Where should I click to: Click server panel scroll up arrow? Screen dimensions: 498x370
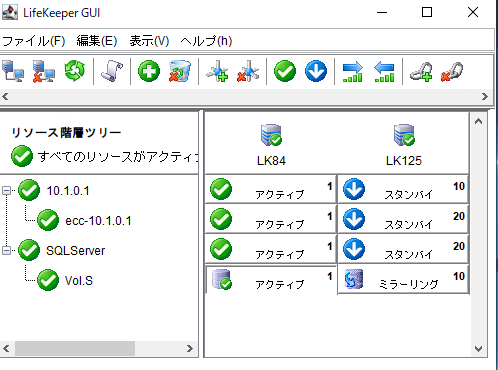479,121
